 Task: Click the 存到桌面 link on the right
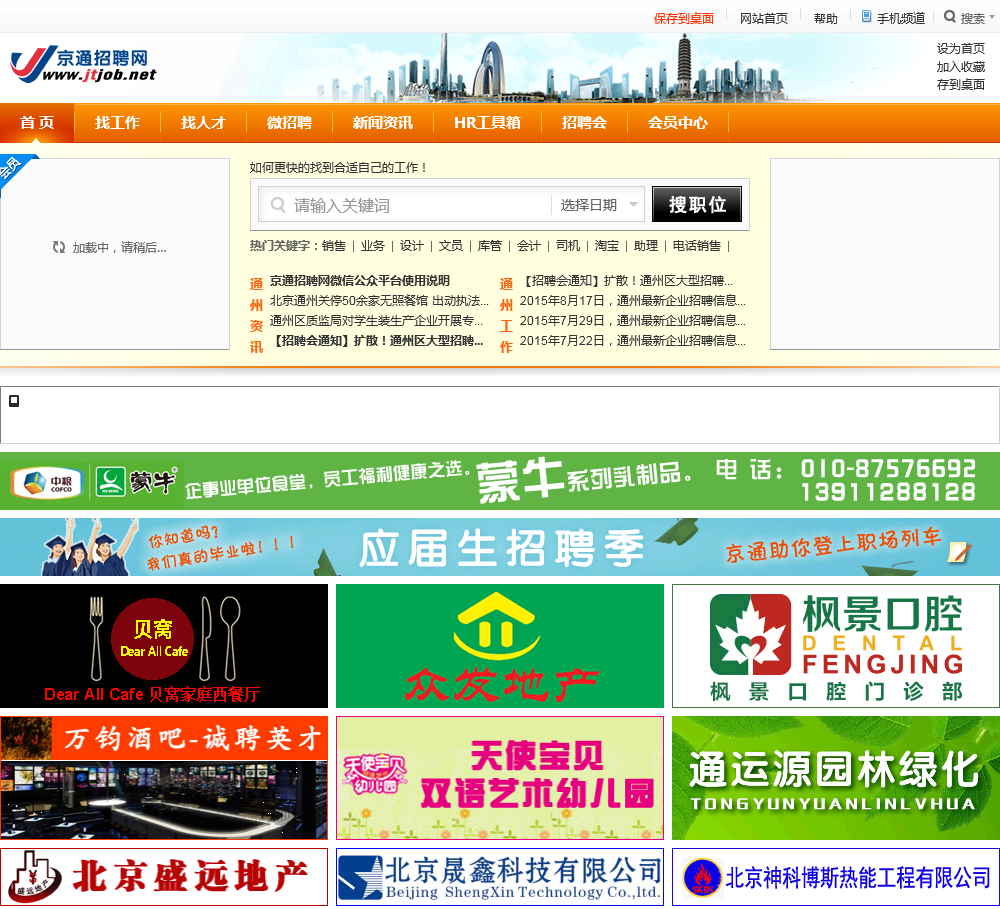[960, 84]
